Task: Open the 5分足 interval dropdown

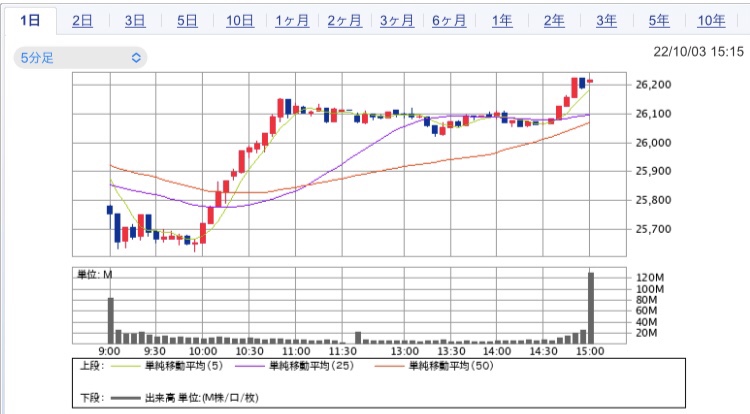Action: (x=81, y=58)
